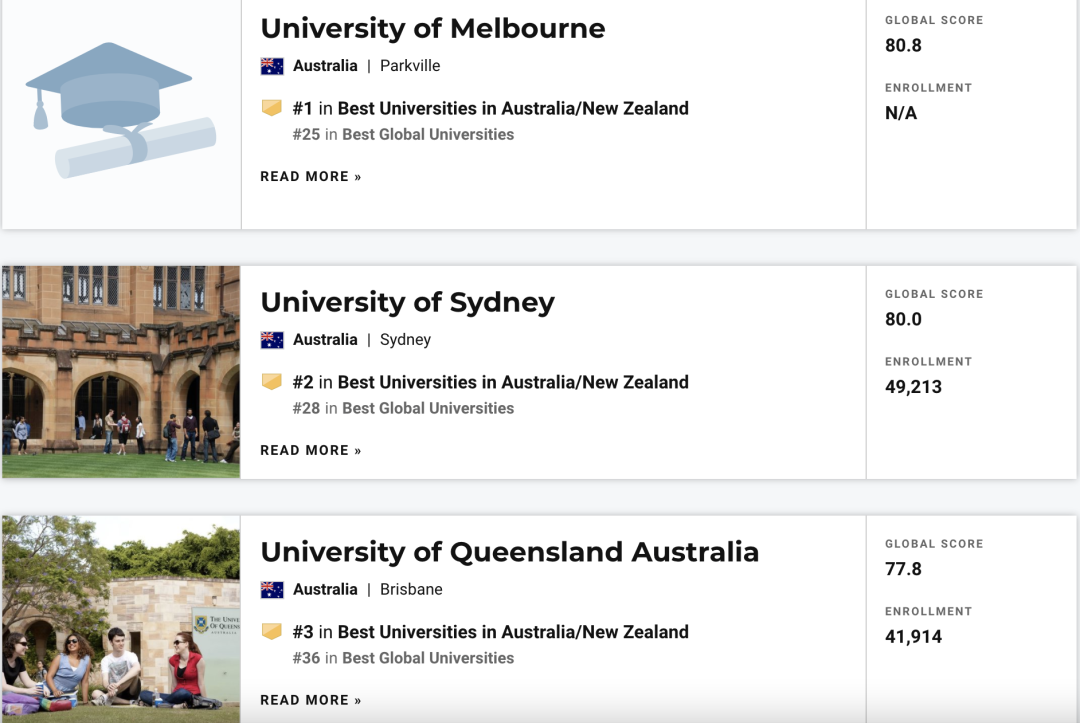The width and height of the screenshot is (1080, 723).
Task: Click the gold badge icon next to #3 ranking
Action: [x=272, y=632]
